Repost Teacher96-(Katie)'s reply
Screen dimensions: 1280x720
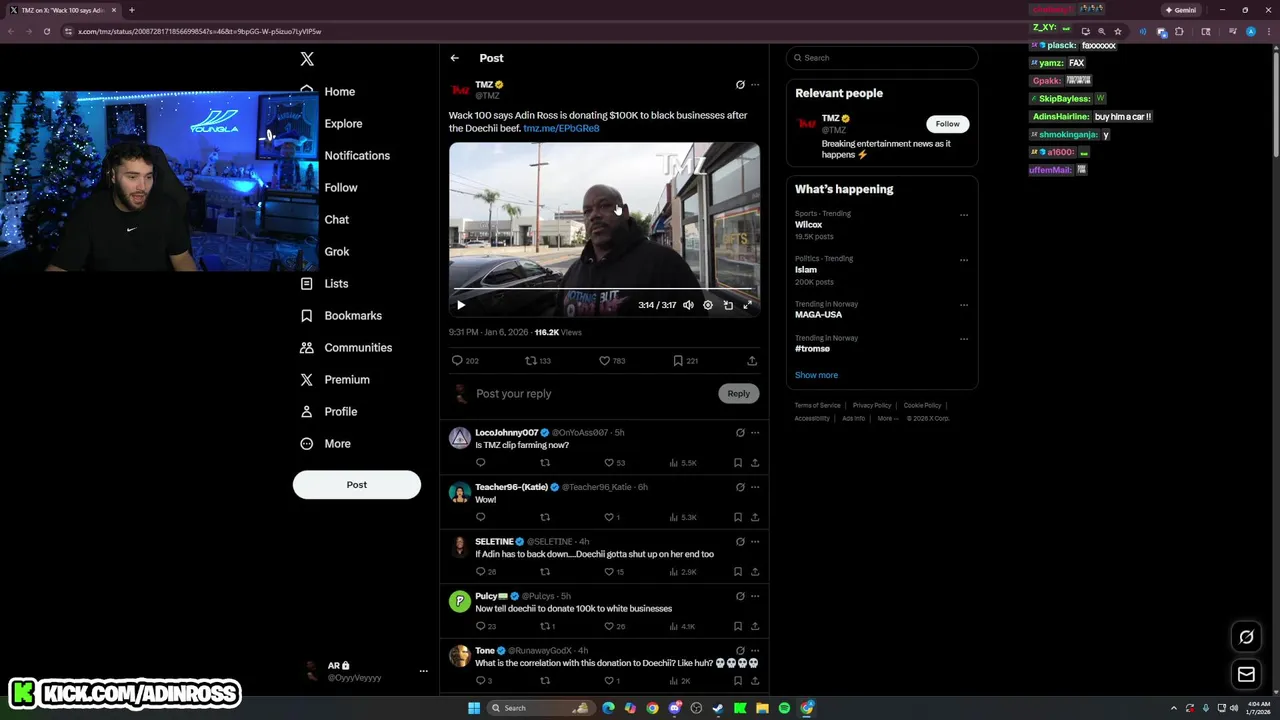pyautogui.click(x=545, y=517)
